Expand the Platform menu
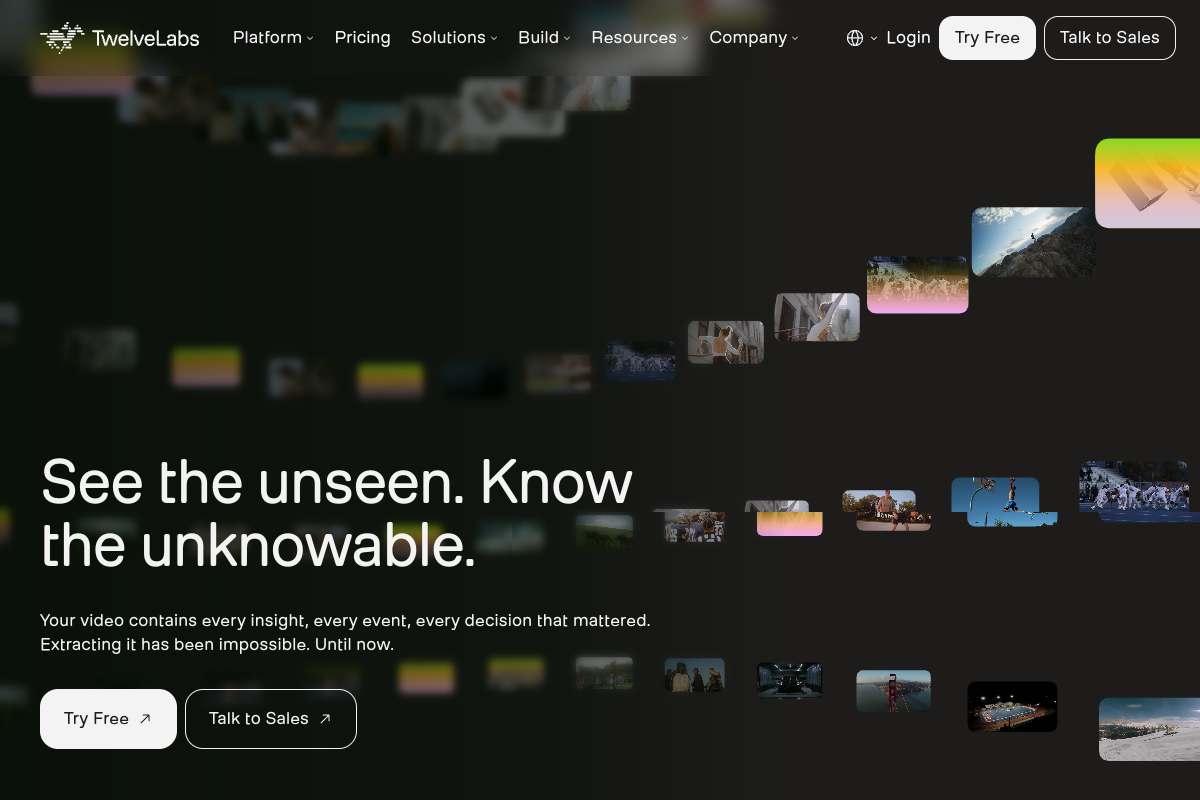 coord(273,38)
